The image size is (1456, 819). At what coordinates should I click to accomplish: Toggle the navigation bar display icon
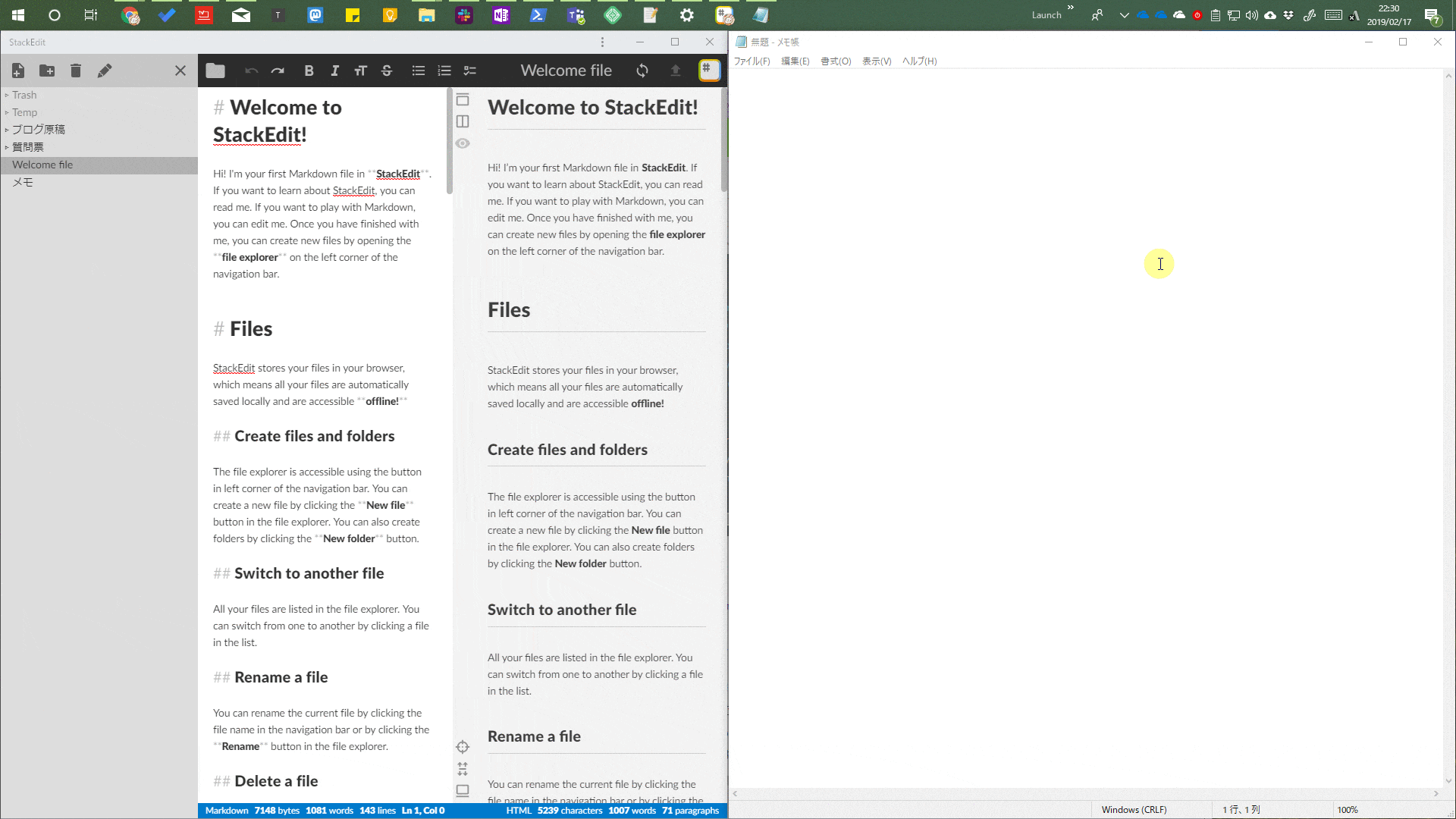click(x=463, y=100)
